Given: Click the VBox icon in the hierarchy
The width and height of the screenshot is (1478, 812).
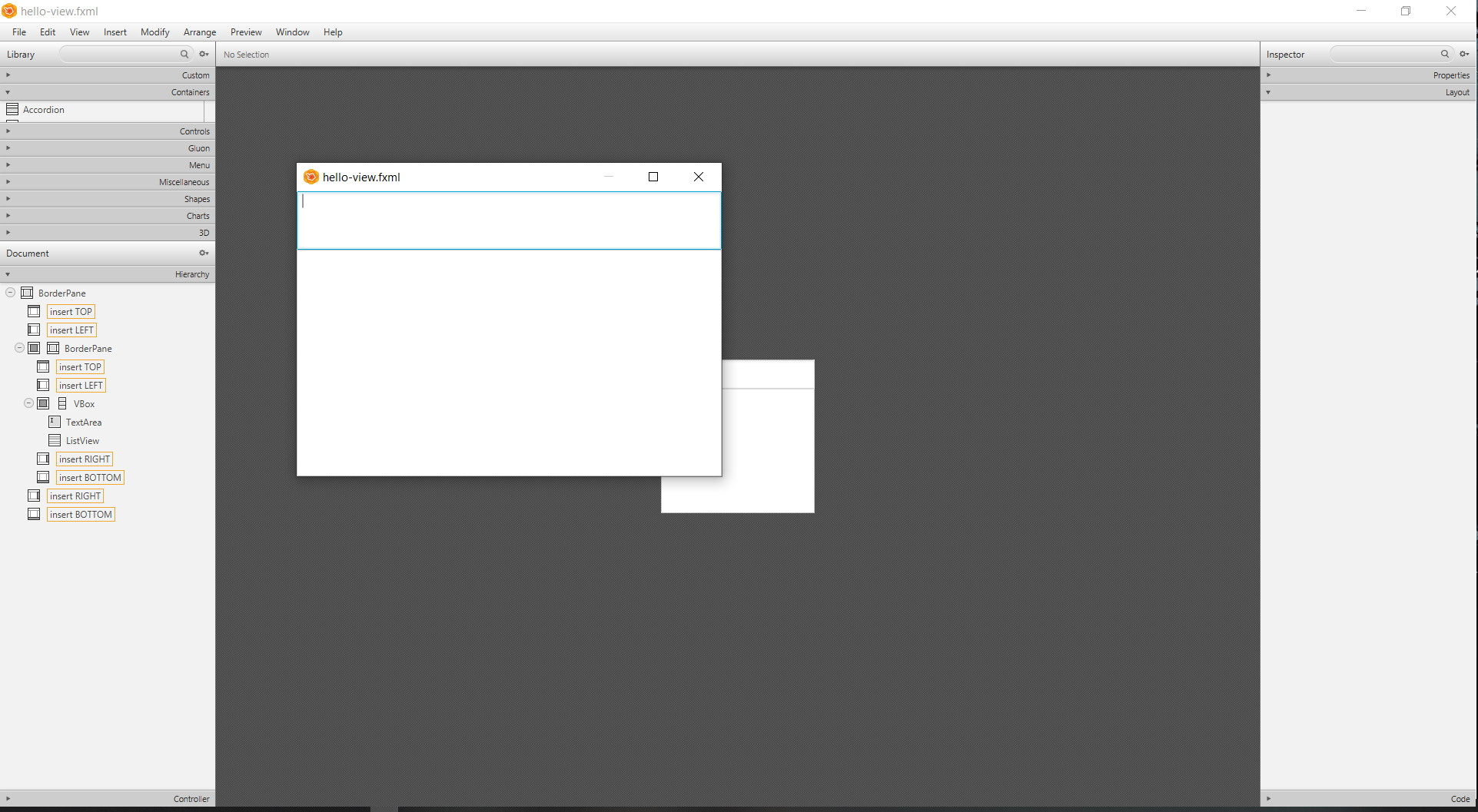Looking at the screenshot, I should click(x=63, y=403).
